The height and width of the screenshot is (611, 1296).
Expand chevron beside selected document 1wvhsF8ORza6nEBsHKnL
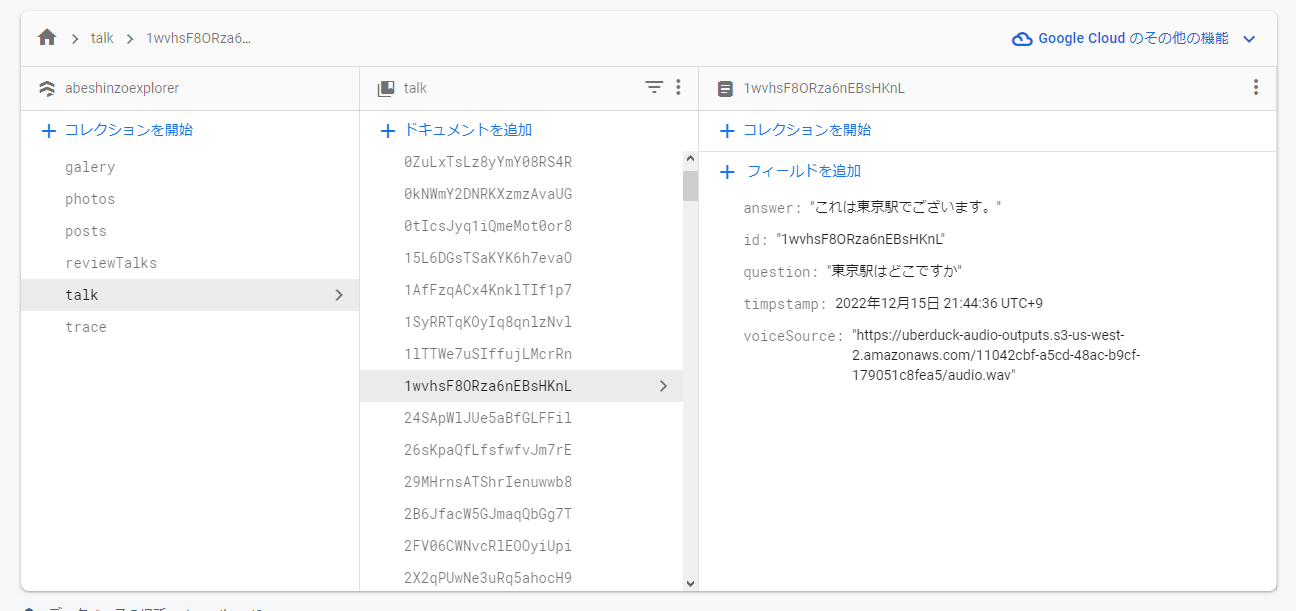click(x=663, y=386)
